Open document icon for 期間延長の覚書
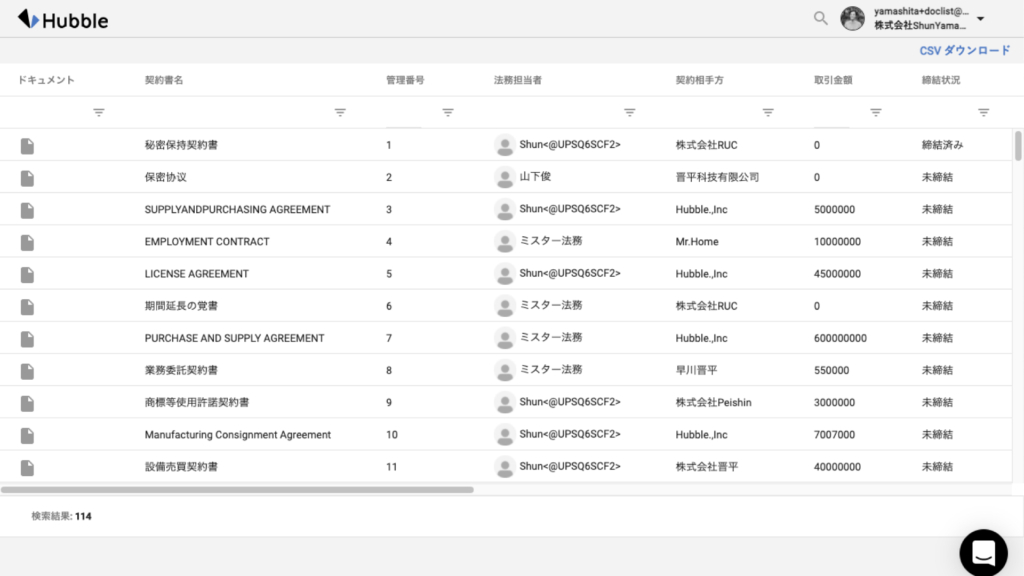The height and width of the screenshot is (576, 1024). tap(27, 306)
